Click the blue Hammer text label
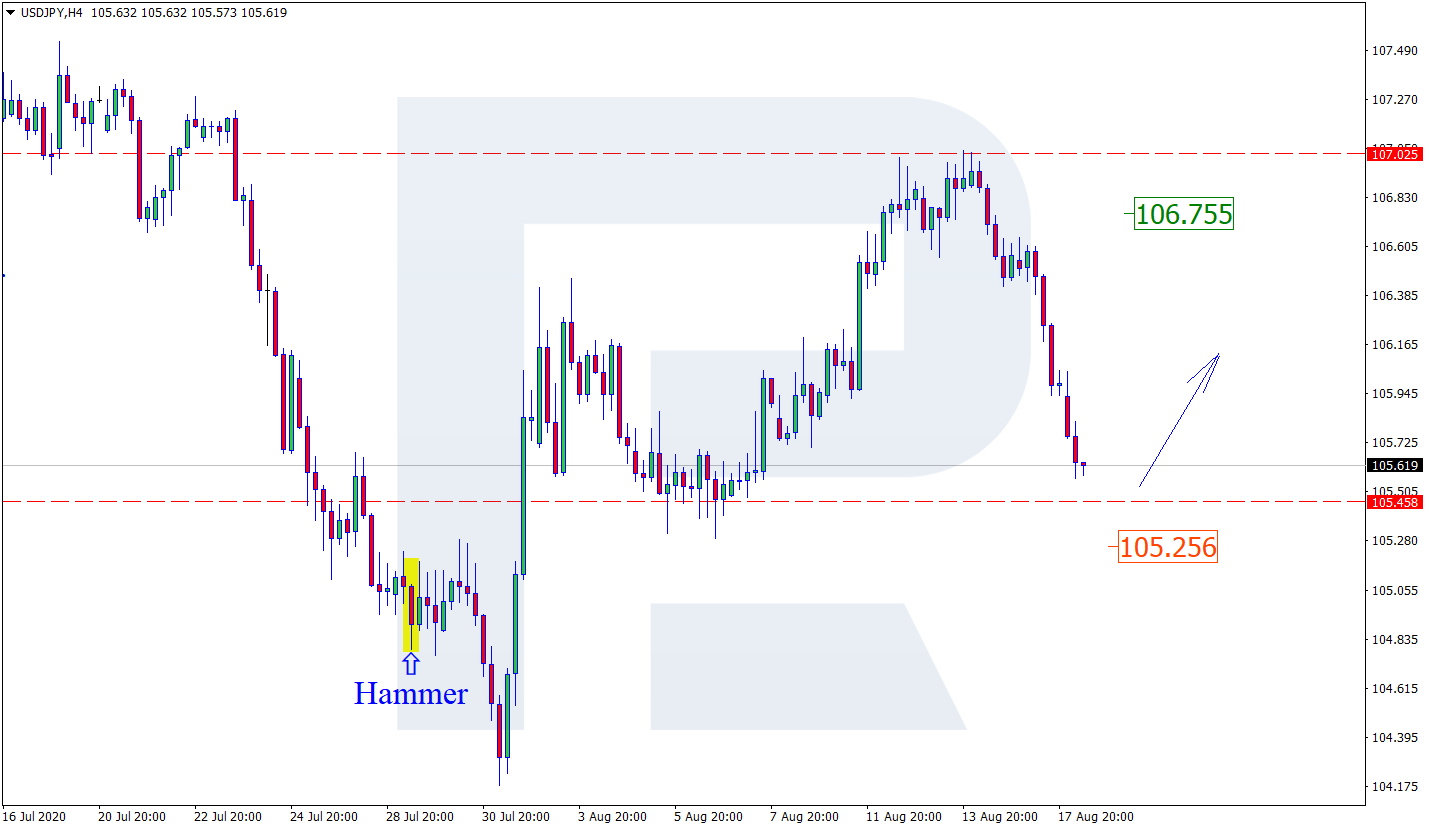 pos(411,693)
